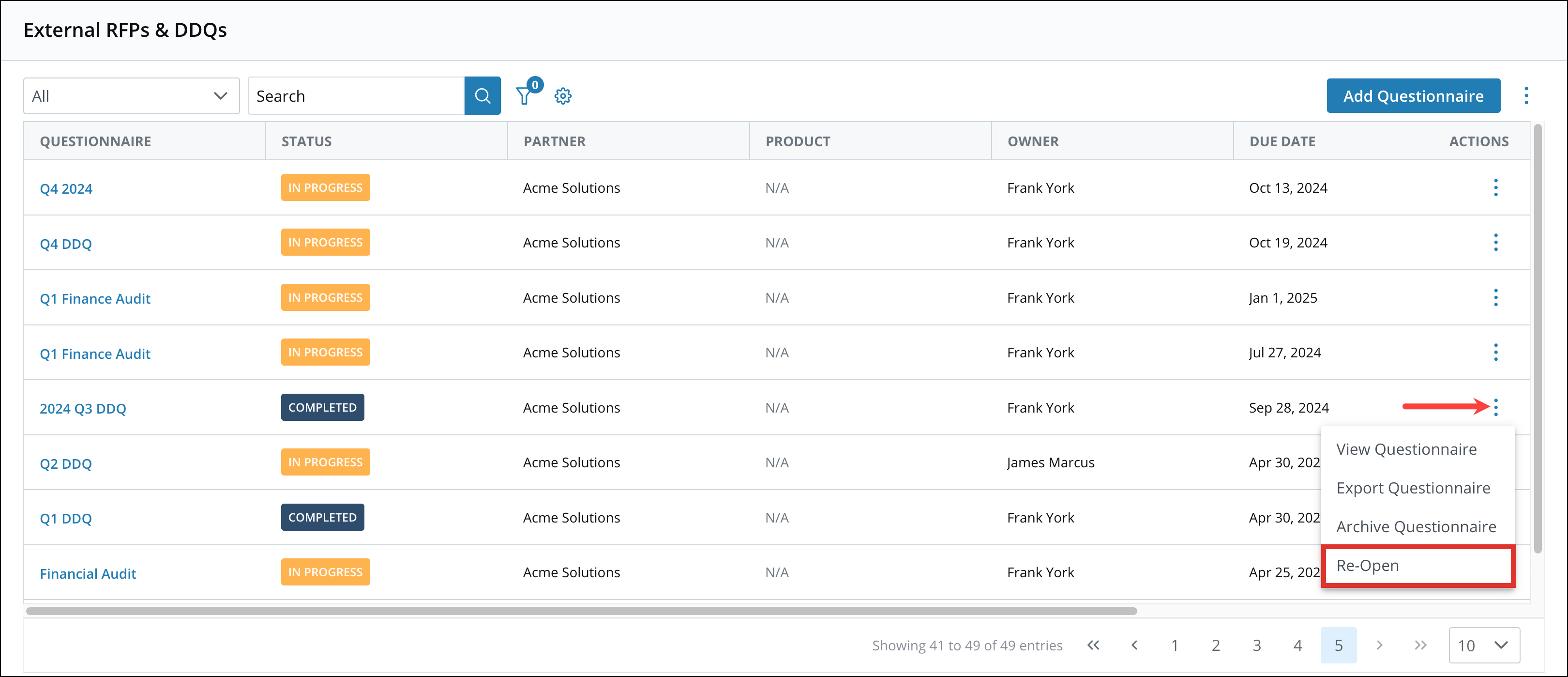Go to previous page chevron
The width and height of the screenshot is (1568, 677).
[1134, 646]
